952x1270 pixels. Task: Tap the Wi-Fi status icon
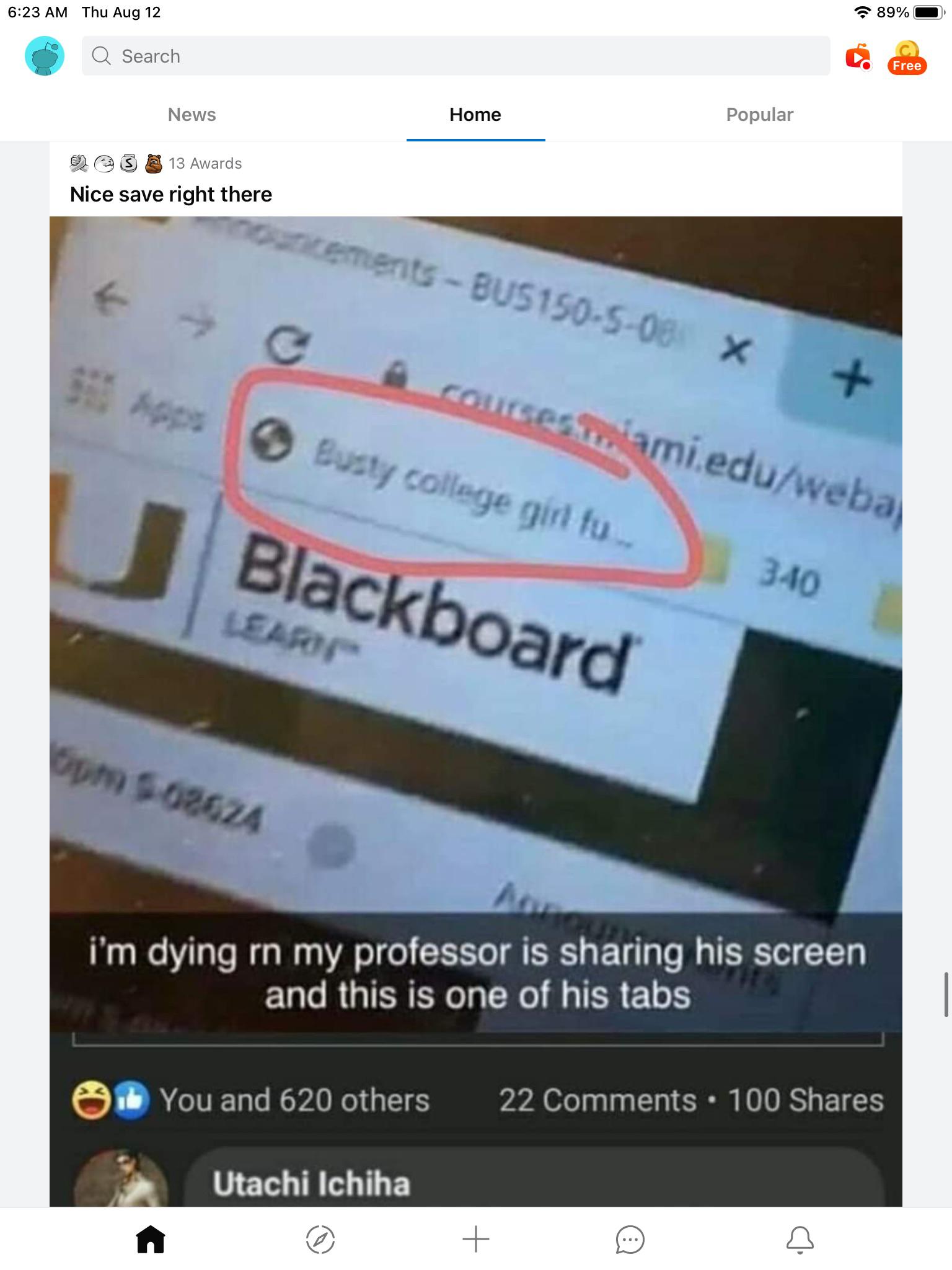tap(862, 12)
